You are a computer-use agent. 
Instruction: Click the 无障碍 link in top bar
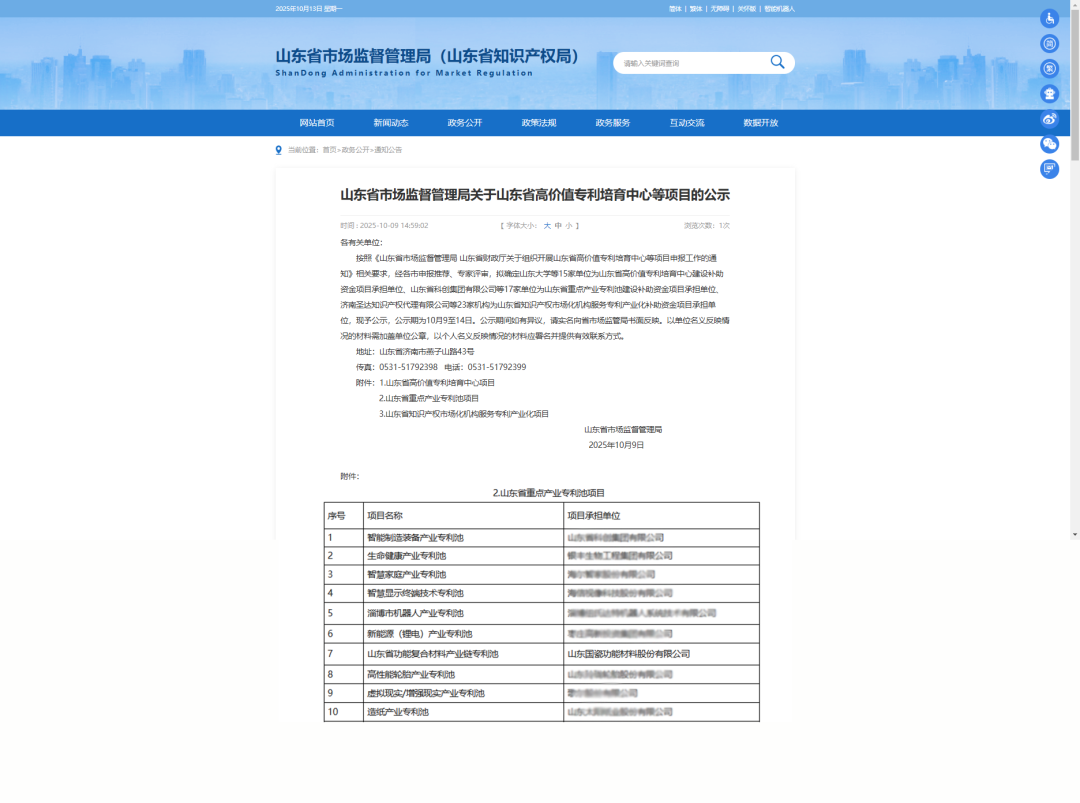coord(720,9)
